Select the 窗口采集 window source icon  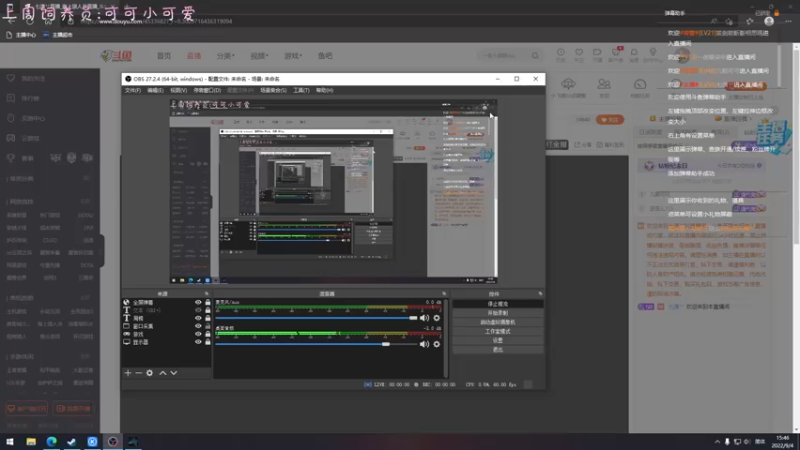pos(127,326)
